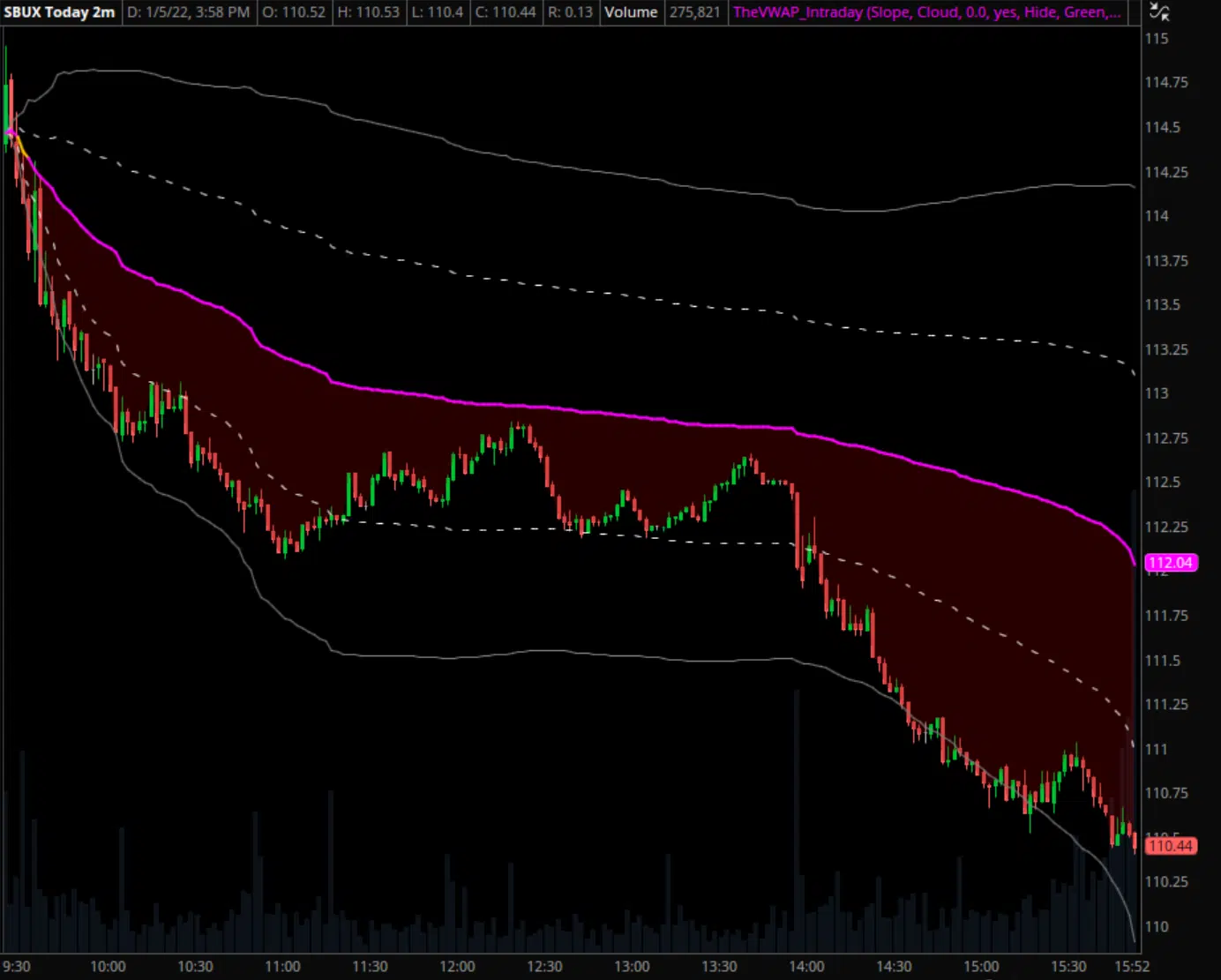Click the 113.75 price axis label
Viewport: 1221px width, 980px height.
(x=1166, y=261)
